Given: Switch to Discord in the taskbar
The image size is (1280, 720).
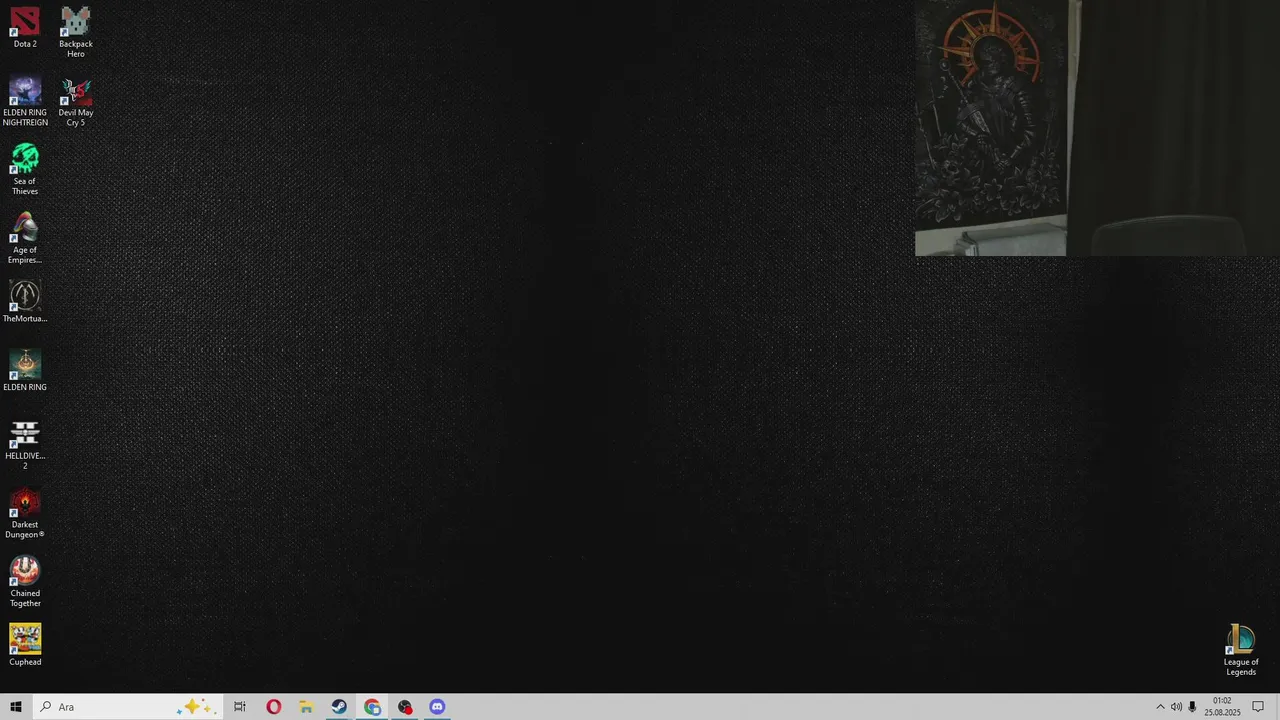Looking at the screenshot, I should coord(437,707).
